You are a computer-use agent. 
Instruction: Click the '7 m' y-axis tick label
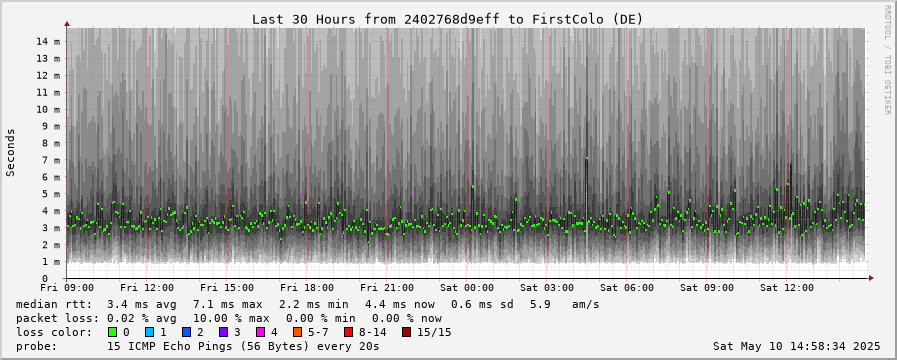(x=51, y=160)
